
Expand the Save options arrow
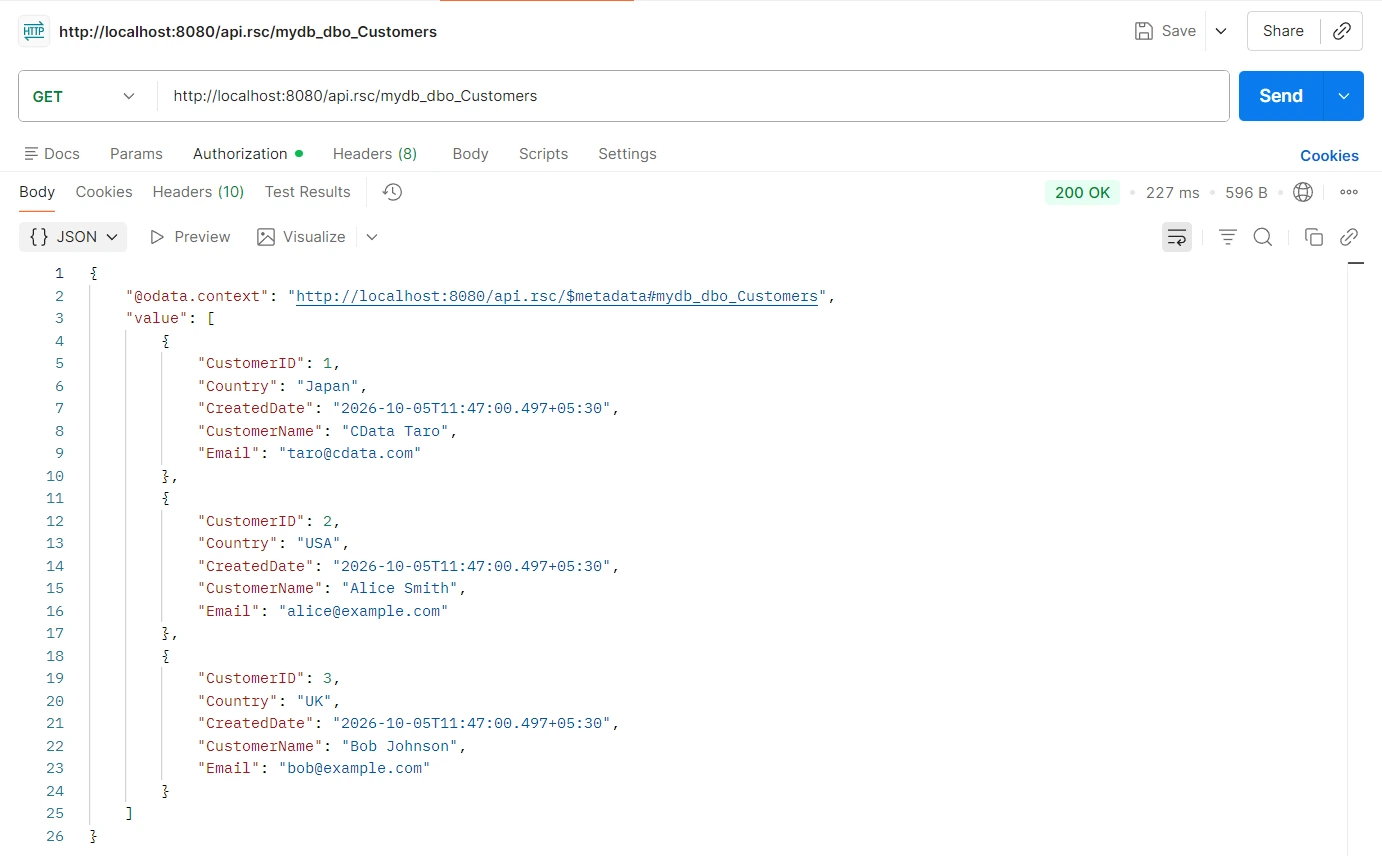1221,31
